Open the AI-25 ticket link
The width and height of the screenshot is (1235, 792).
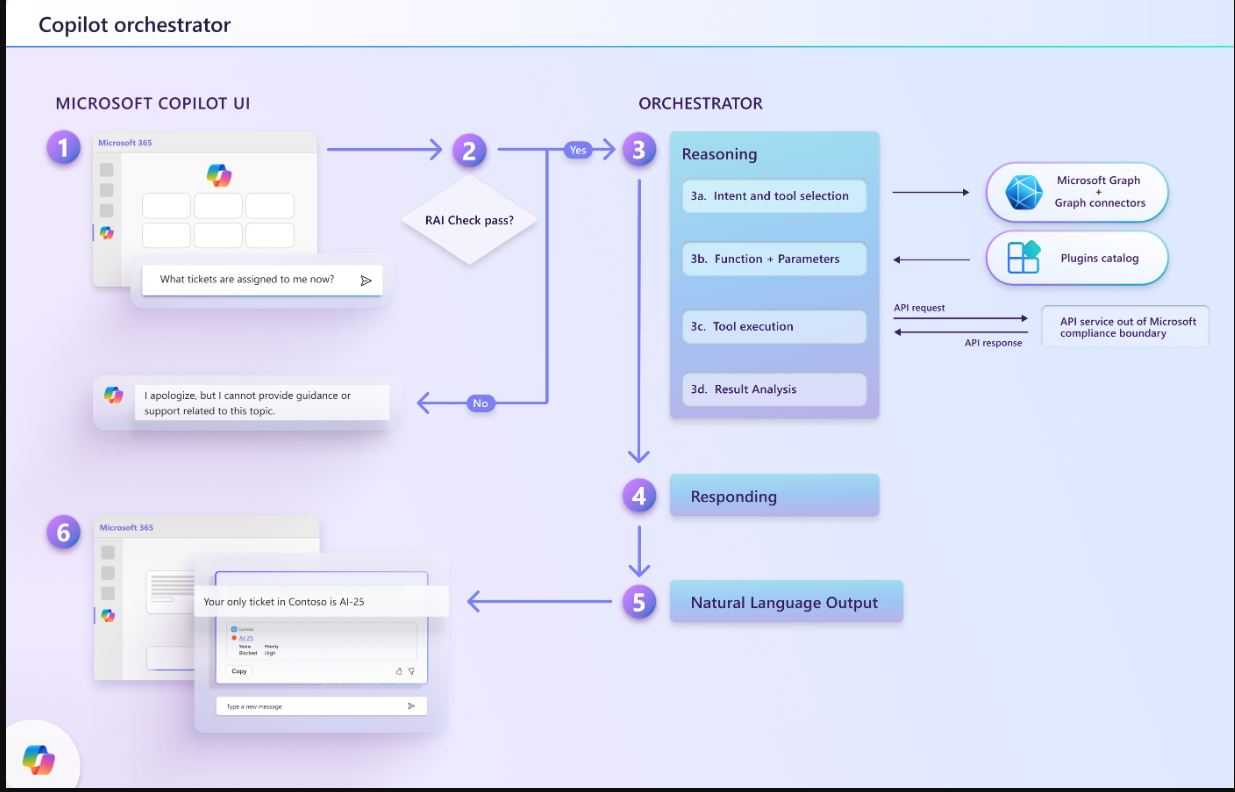(x=246, y=638)
